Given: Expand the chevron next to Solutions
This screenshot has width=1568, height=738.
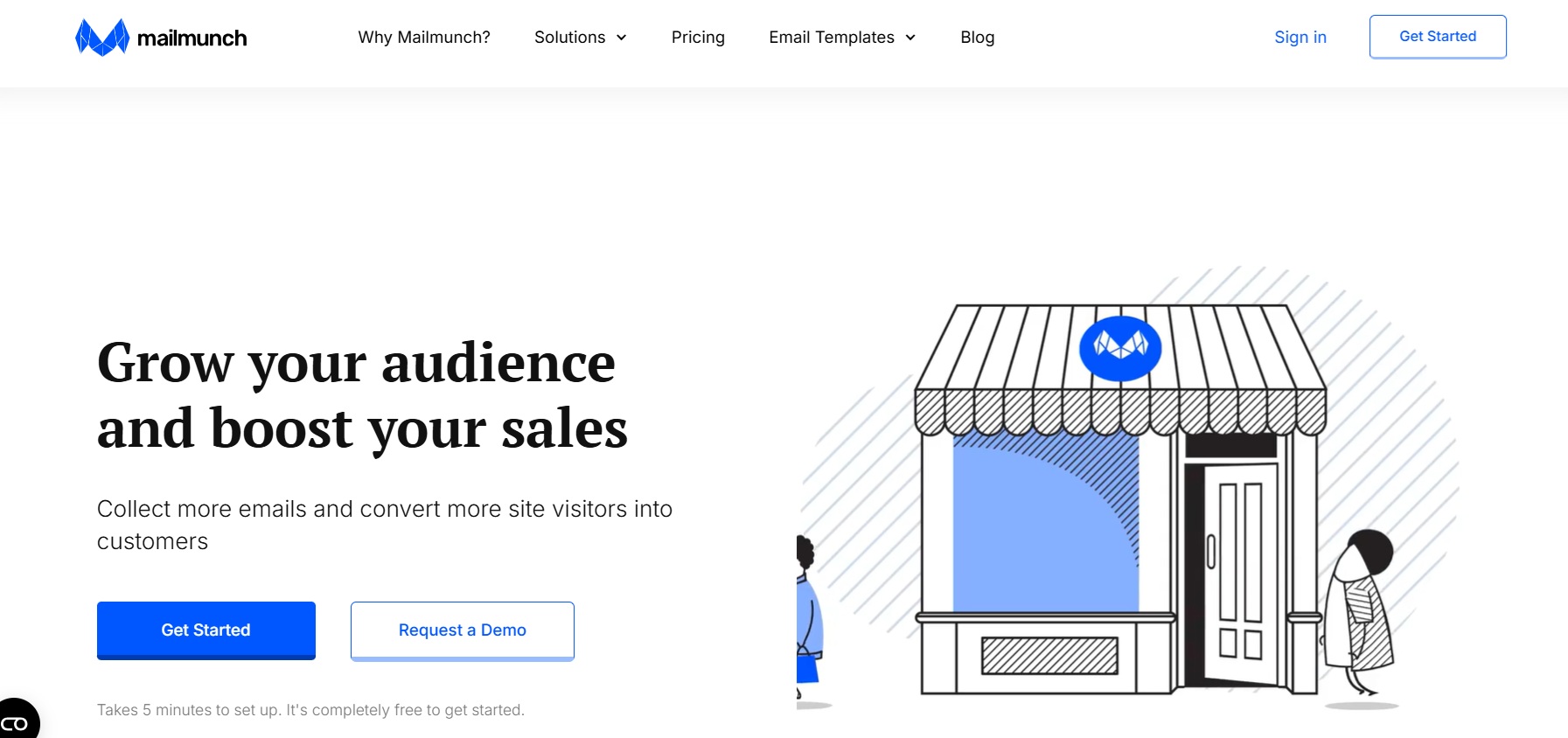Looking at the screenshot, I should (x=622, y=38).
